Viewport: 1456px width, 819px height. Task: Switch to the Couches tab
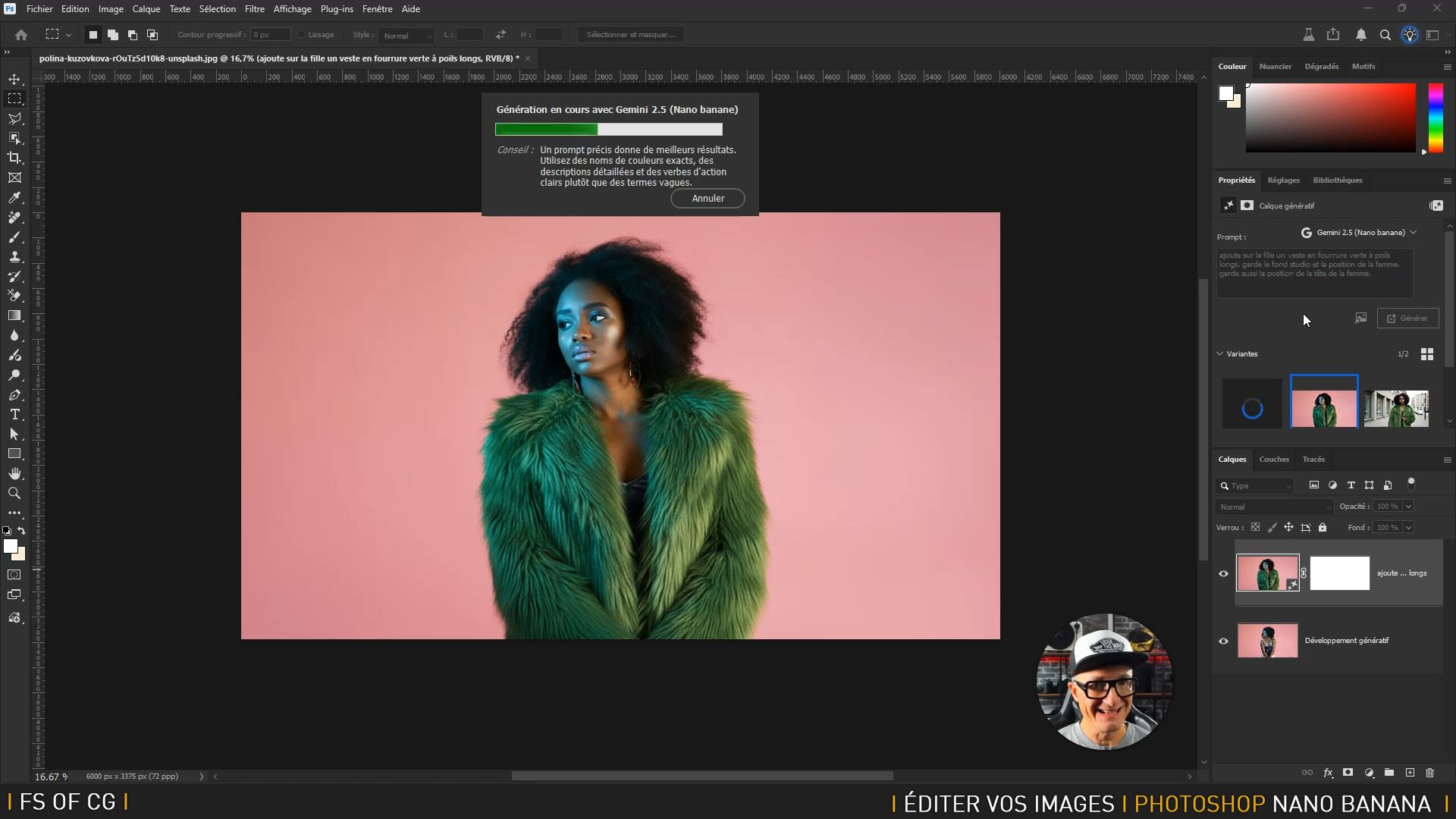click(1273, 459)
